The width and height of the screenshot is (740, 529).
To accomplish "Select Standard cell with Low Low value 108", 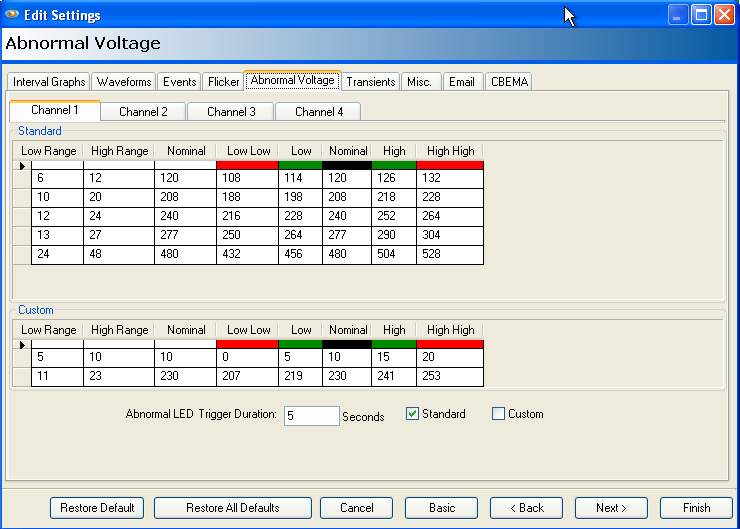I will pyautogui.click(x=247, y=179).
